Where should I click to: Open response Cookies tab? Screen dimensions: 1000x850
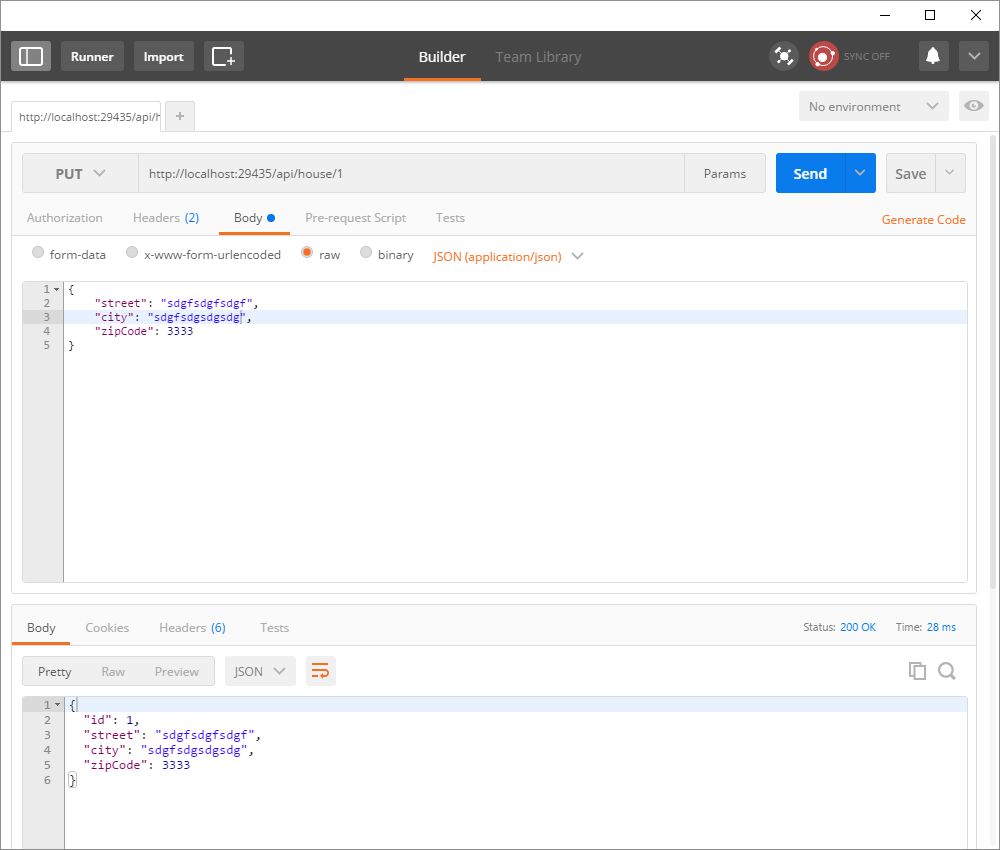[x=107, y=627]
